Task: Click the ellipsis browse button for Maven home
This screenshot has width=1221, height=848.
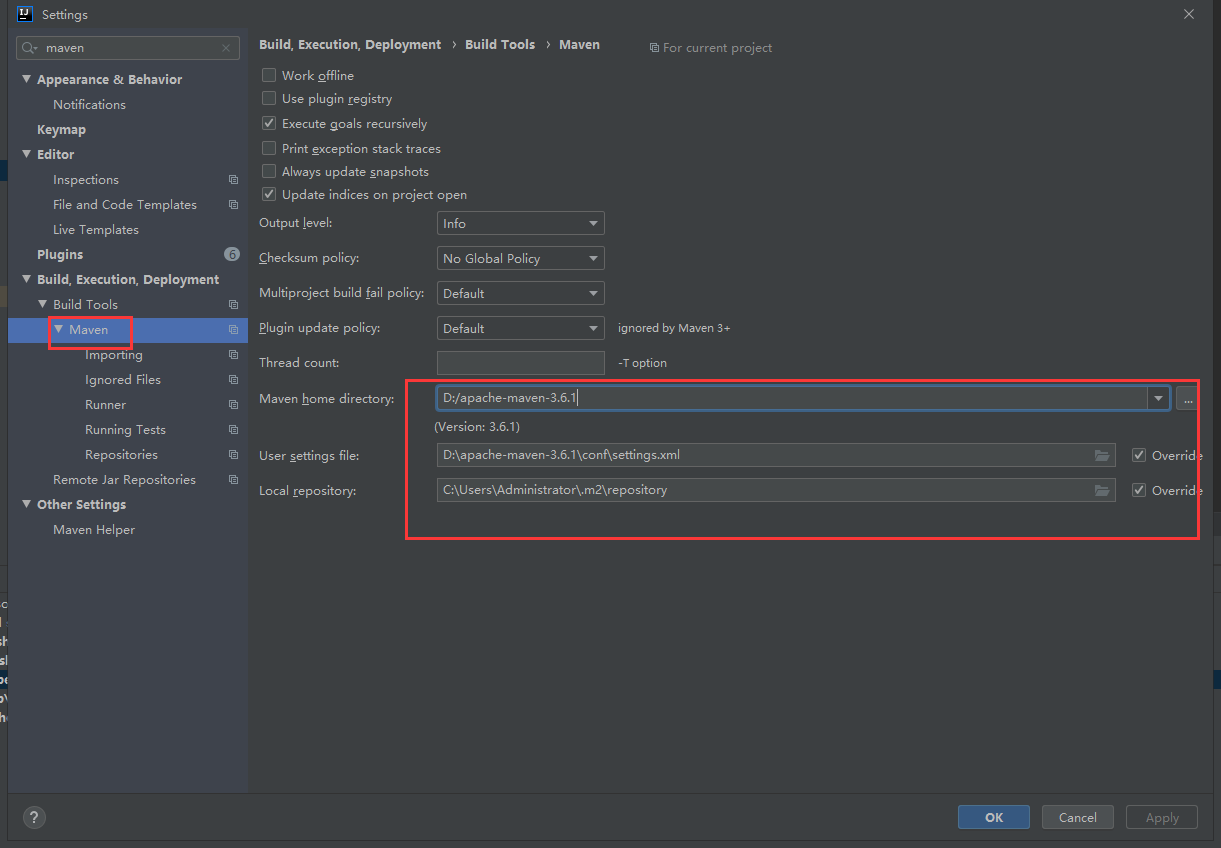Action: [1187, 398]
